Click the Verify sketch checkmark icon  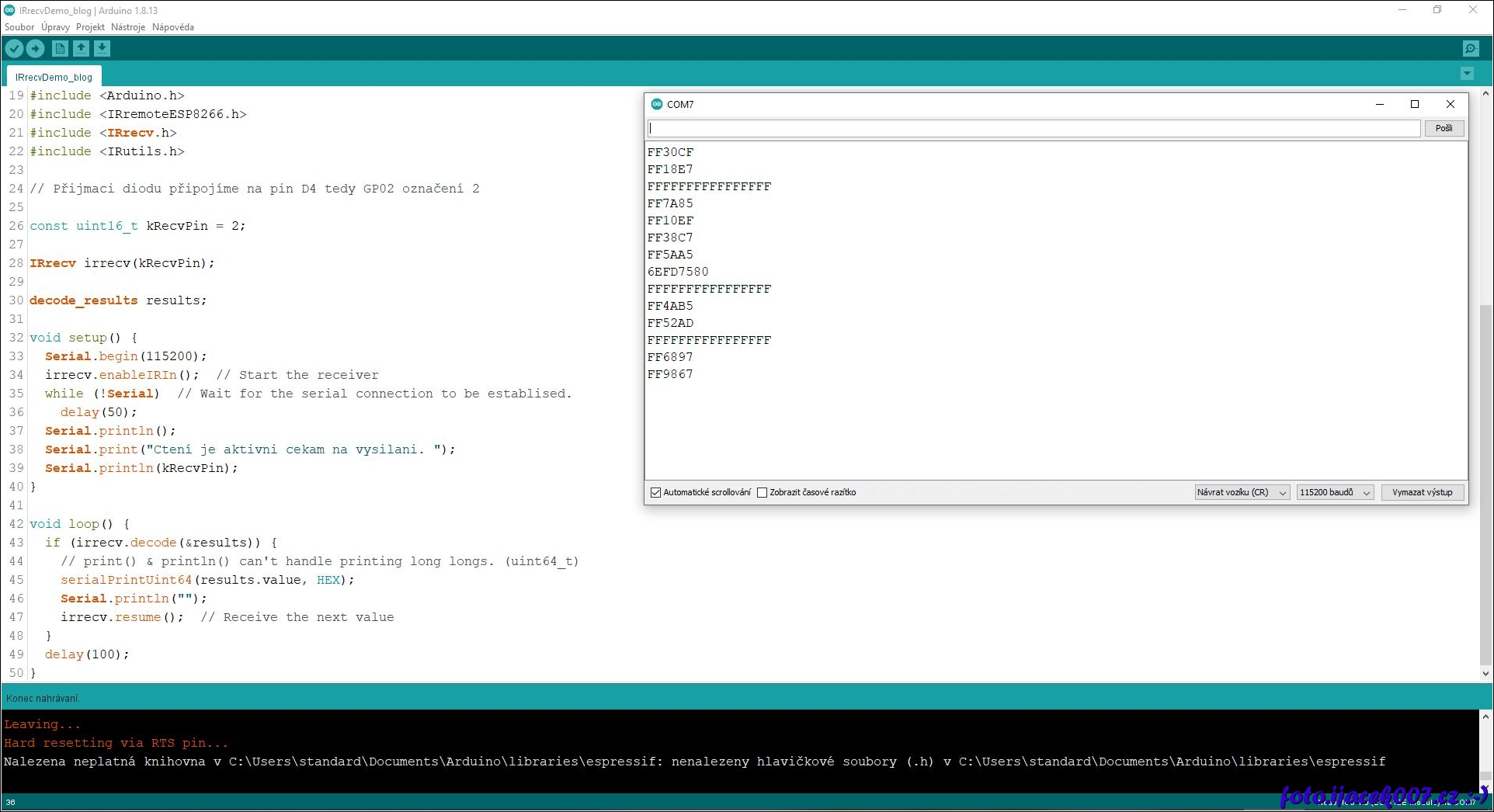[x=14, y=49]
